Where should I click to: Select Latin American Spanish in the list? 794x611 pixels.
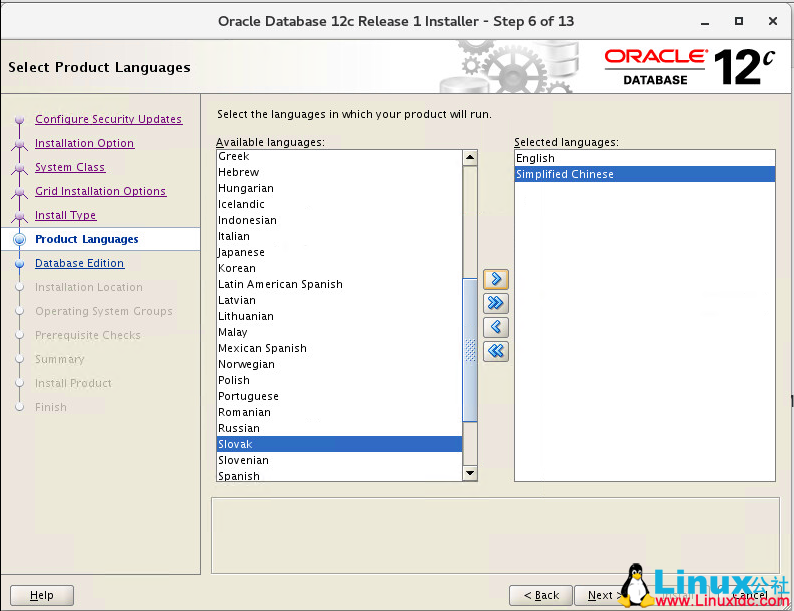[339, 284]
